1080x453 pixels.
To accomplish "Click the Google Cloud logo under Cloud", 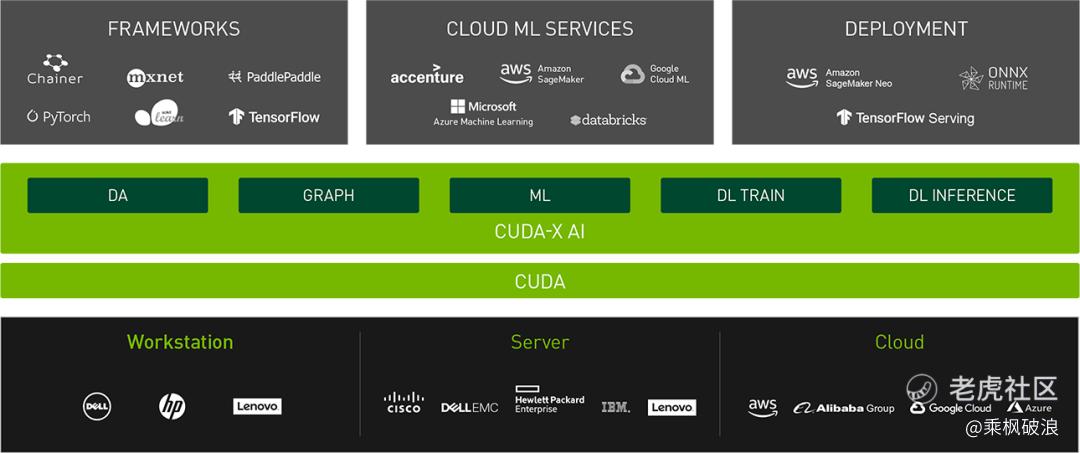I will [951, 408].
